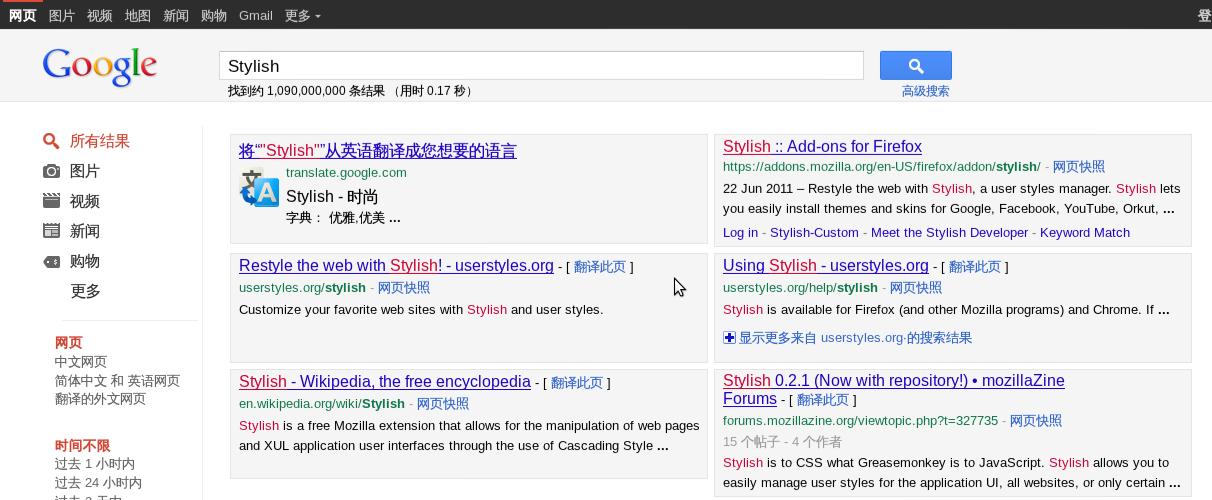Open 网页快照 for userstyles.org/help/stylish
1212x500 pixels.
tap(916, 288)
